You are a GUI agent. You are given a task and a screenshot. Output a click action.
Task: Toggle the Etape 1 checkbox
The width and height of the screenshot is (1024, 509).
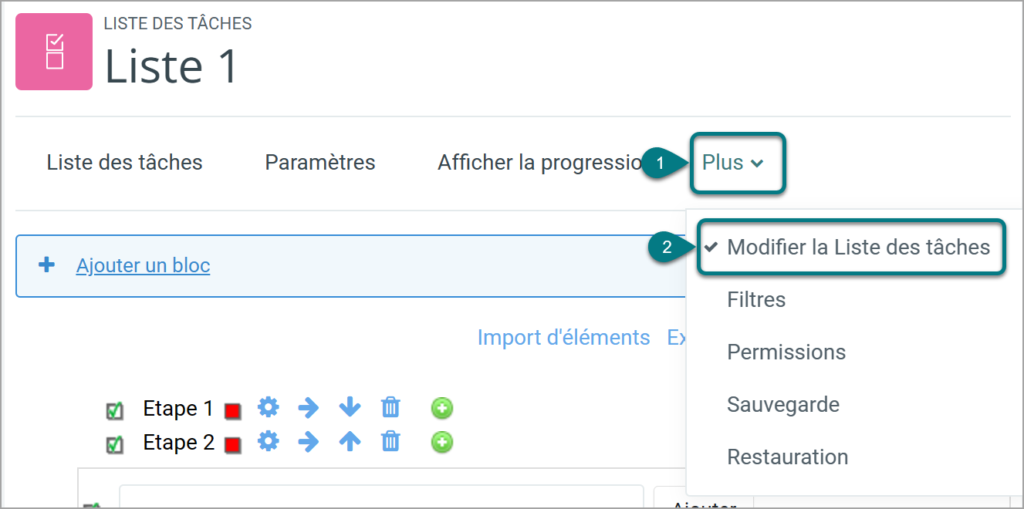(114, 411)
